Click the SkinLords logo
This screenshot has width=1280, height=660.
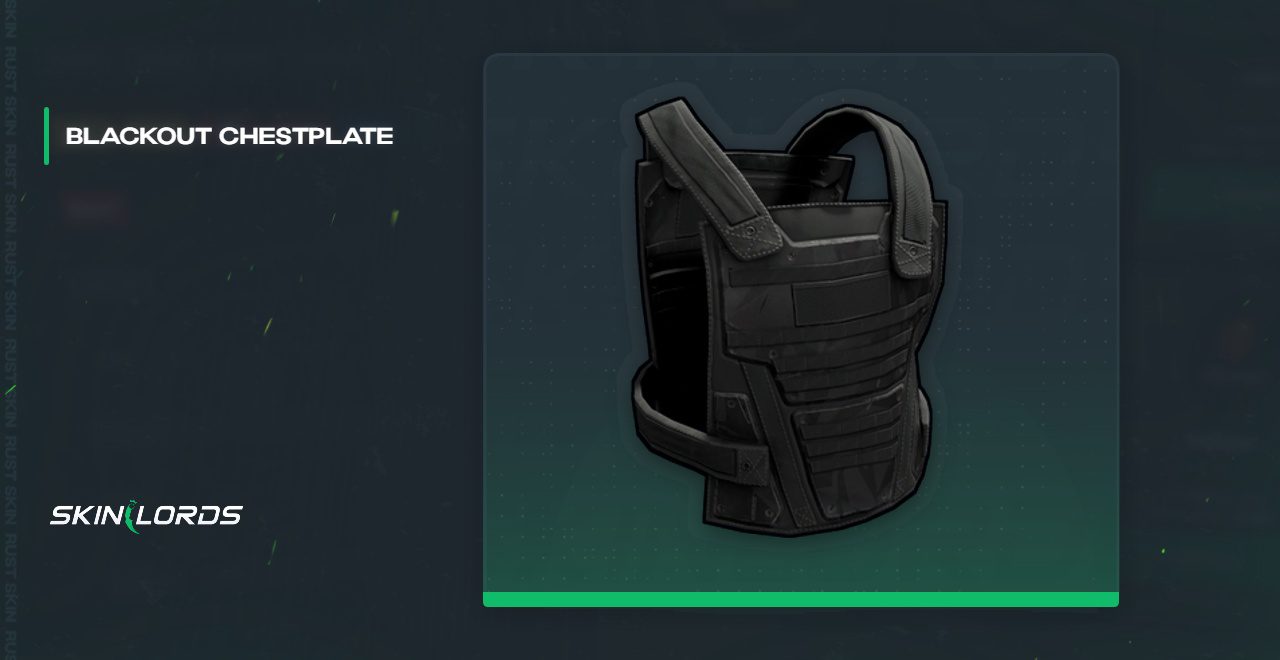(x=146, y=516)
